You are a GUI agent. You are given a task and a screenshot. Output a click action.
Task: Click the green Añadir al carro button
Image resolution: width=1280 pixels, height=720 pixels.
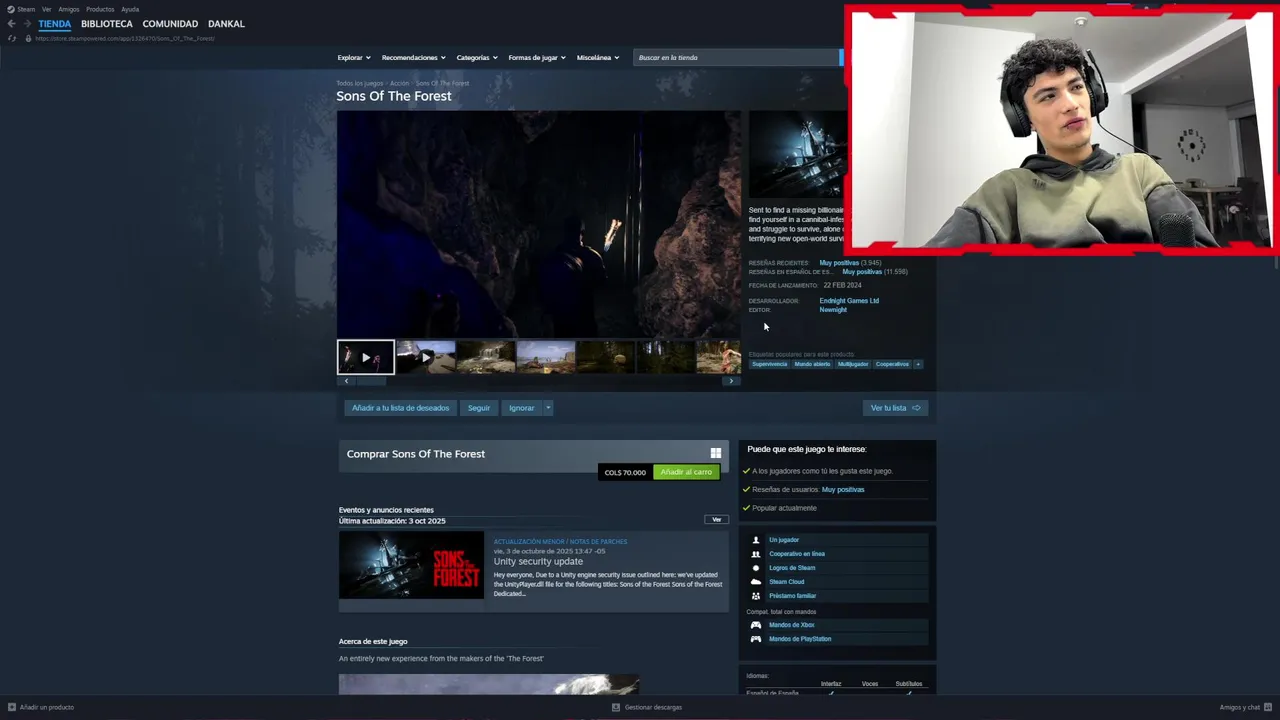686,472
